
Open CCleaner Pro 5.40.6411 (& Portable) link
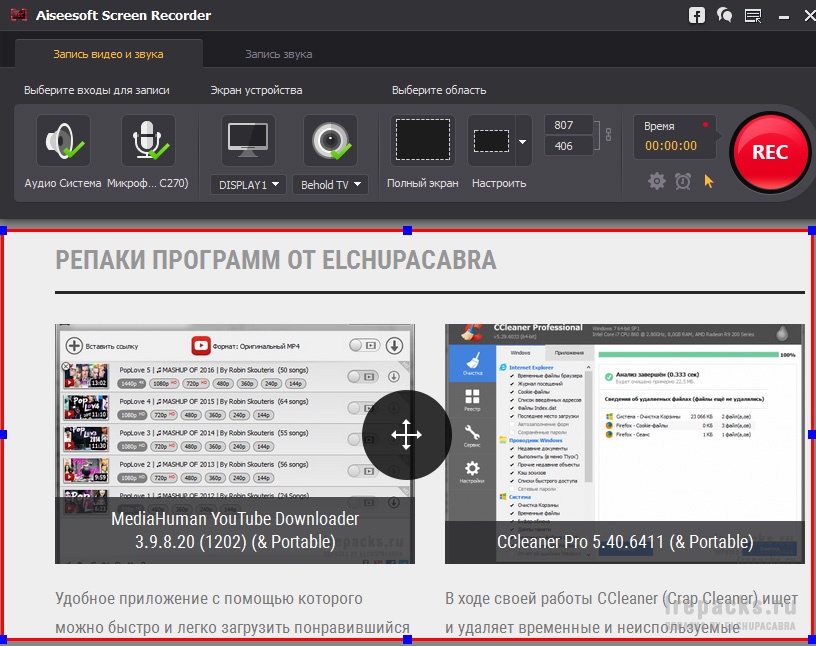click(625, 542)
